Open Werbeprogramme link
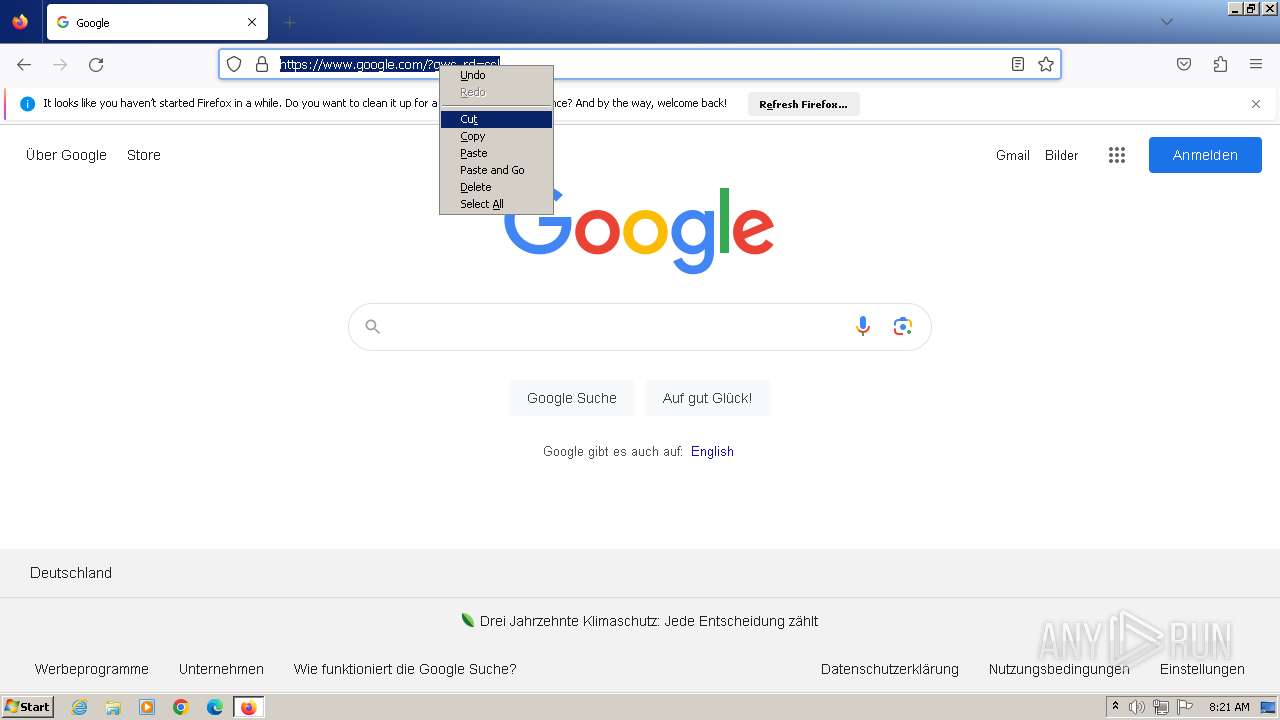Image resolution: width=1280 pixels, height=720 pixels. [x=92, y=669]
